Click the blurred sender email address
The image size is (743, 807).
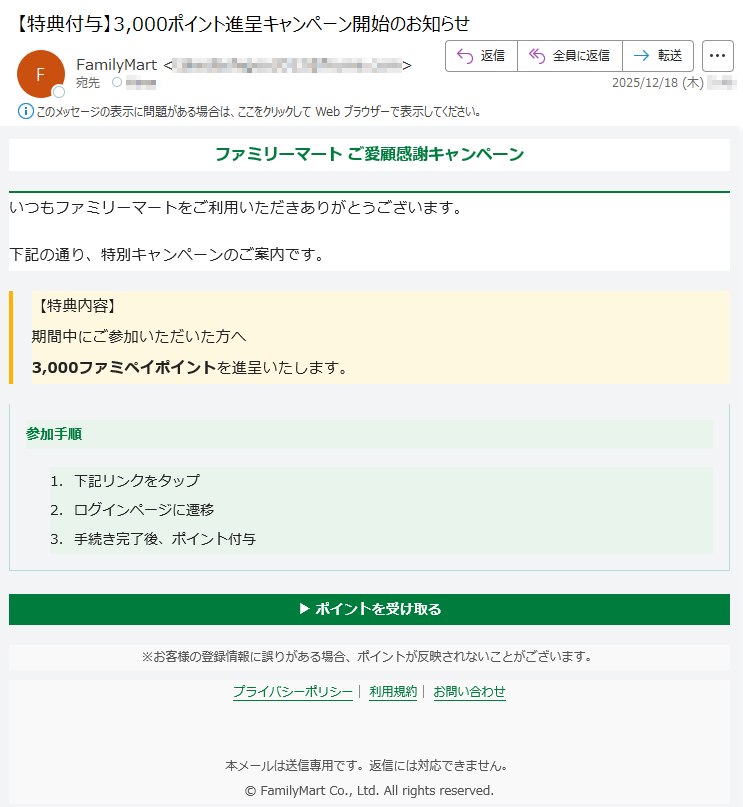click(x=287, y=65)
